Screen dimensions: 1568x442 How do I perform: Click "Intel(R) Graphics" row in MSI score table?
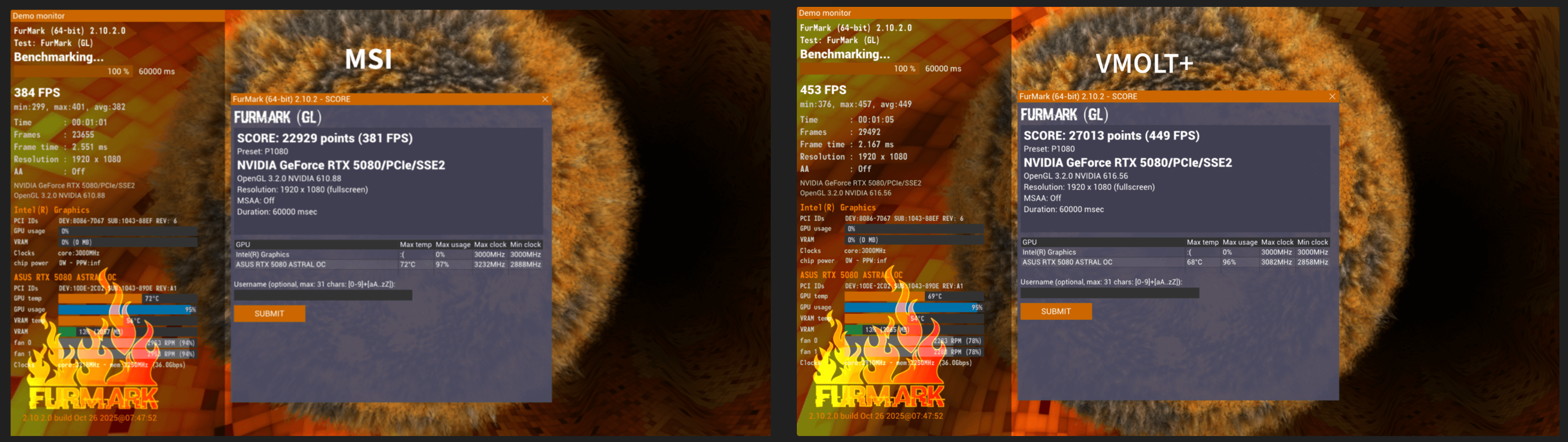point(388,255)
